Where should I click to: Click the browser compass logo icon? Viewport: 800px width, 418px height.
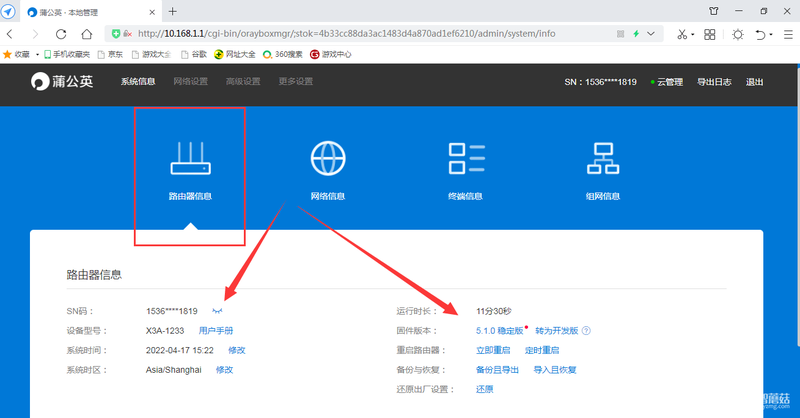tap(8, 11)
